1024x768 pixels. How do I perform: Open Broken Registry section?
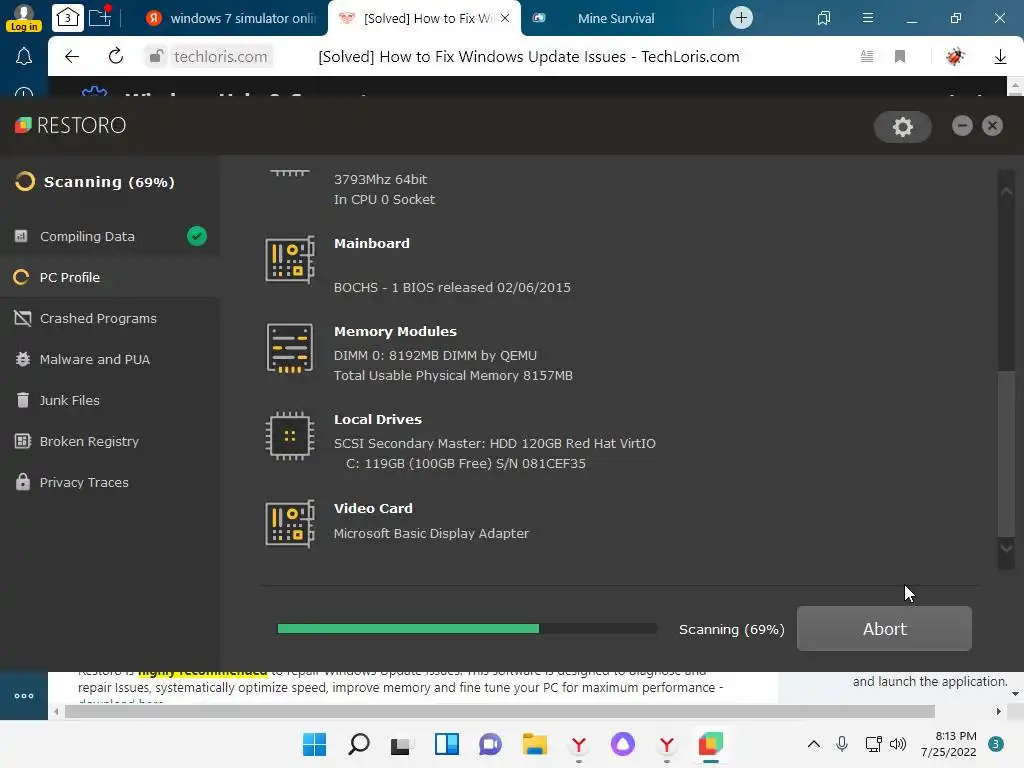point(110,441)
